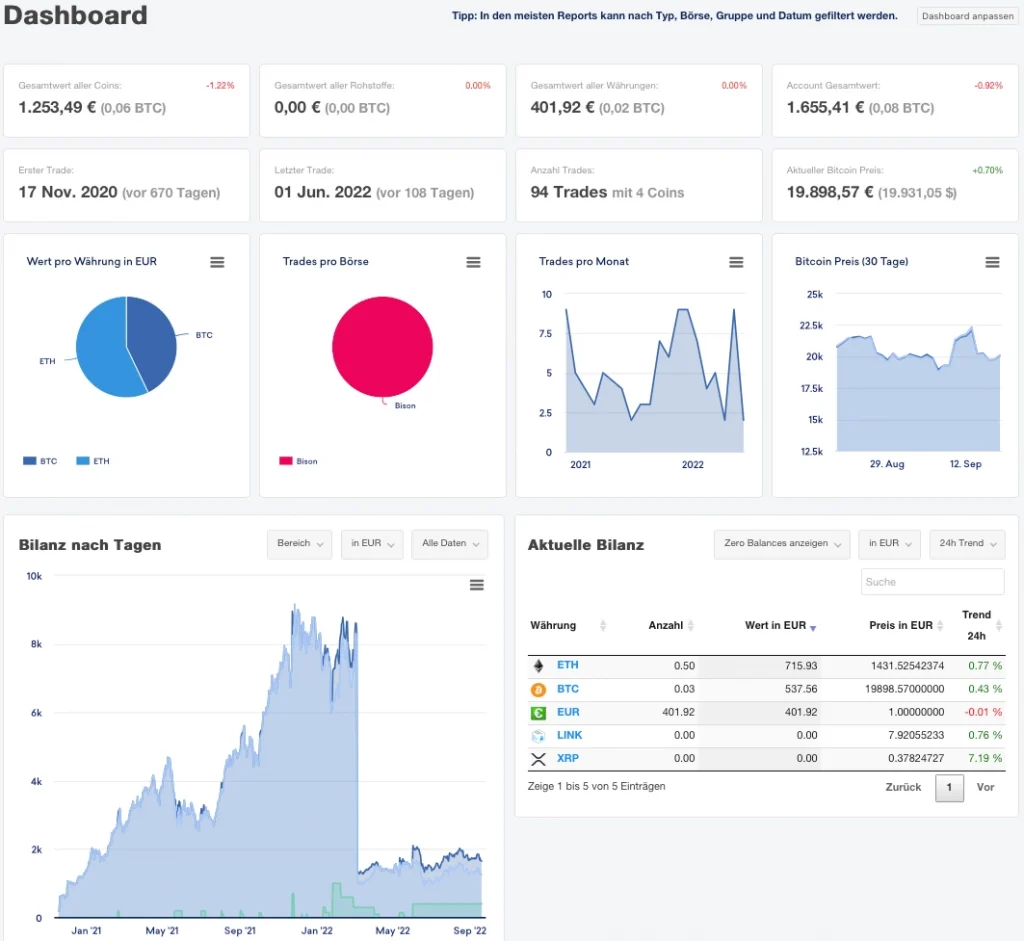Open hamburger menu on Bitcoin Preis chart

(992, 262)
